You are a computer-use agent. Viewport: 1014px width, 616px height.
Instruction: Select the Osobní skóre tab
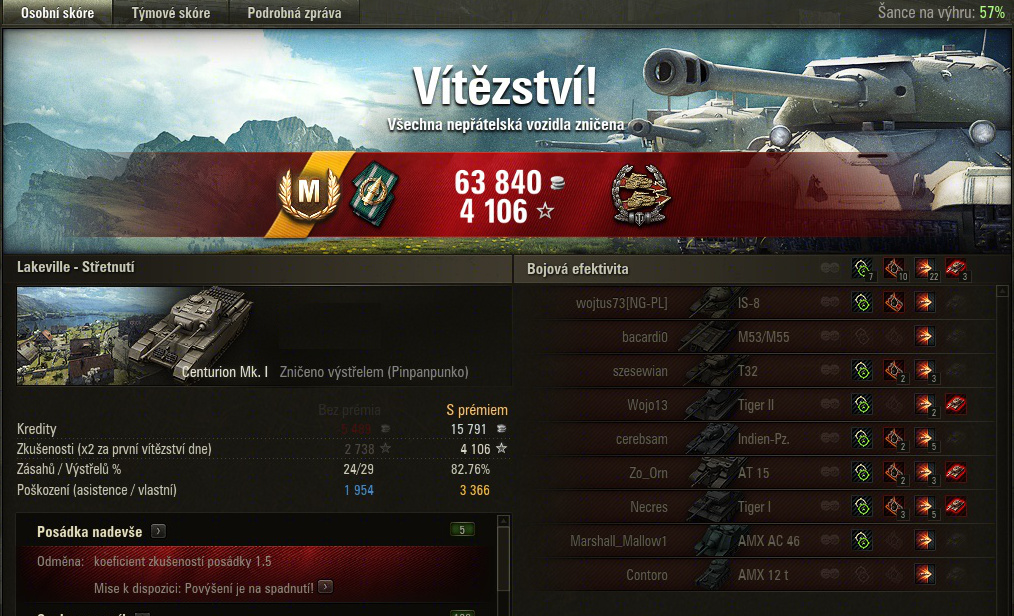point(58,13)
